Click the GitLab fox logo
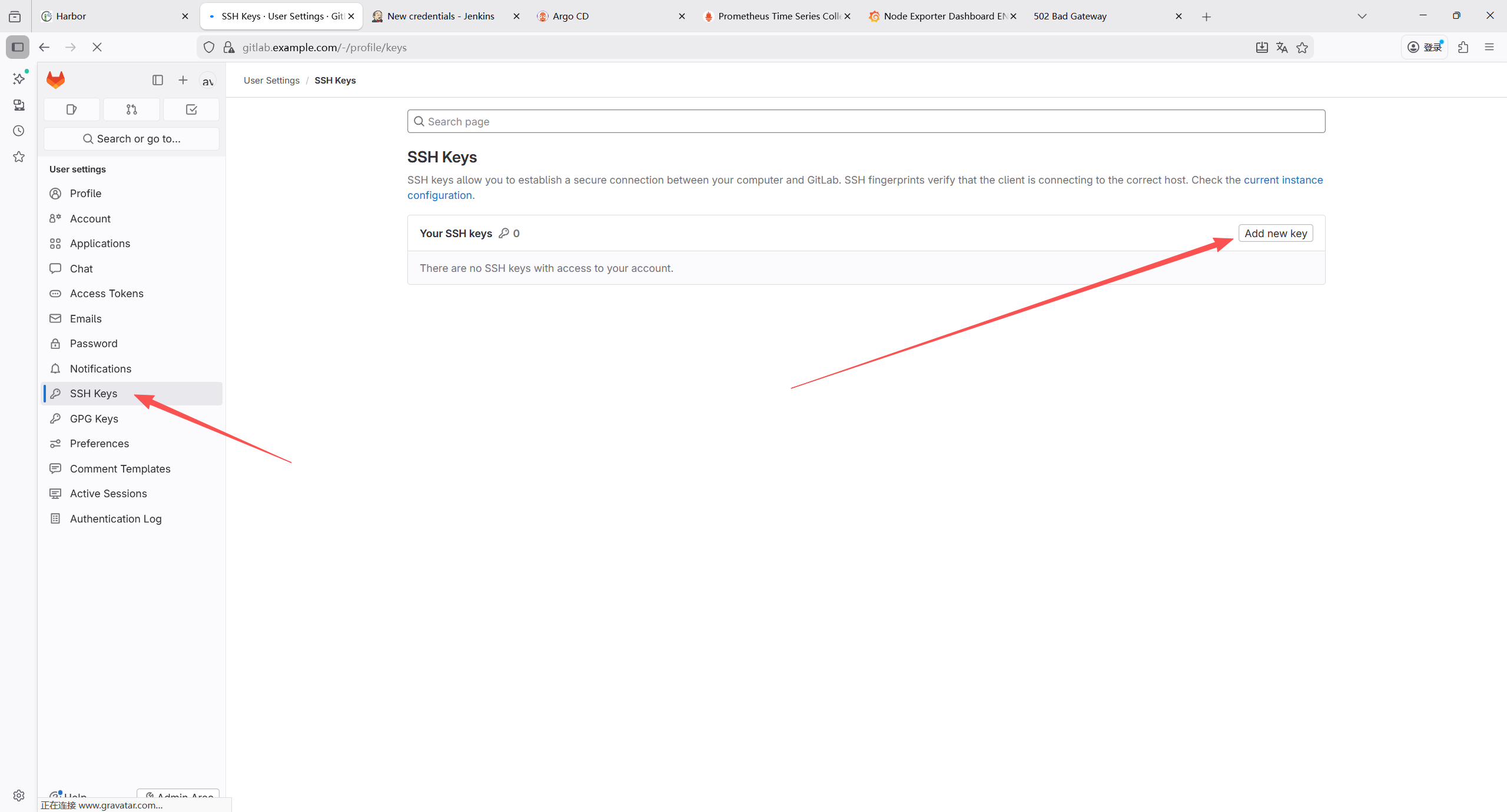This screenshot has width=1507, height=812. coord(55,80)
